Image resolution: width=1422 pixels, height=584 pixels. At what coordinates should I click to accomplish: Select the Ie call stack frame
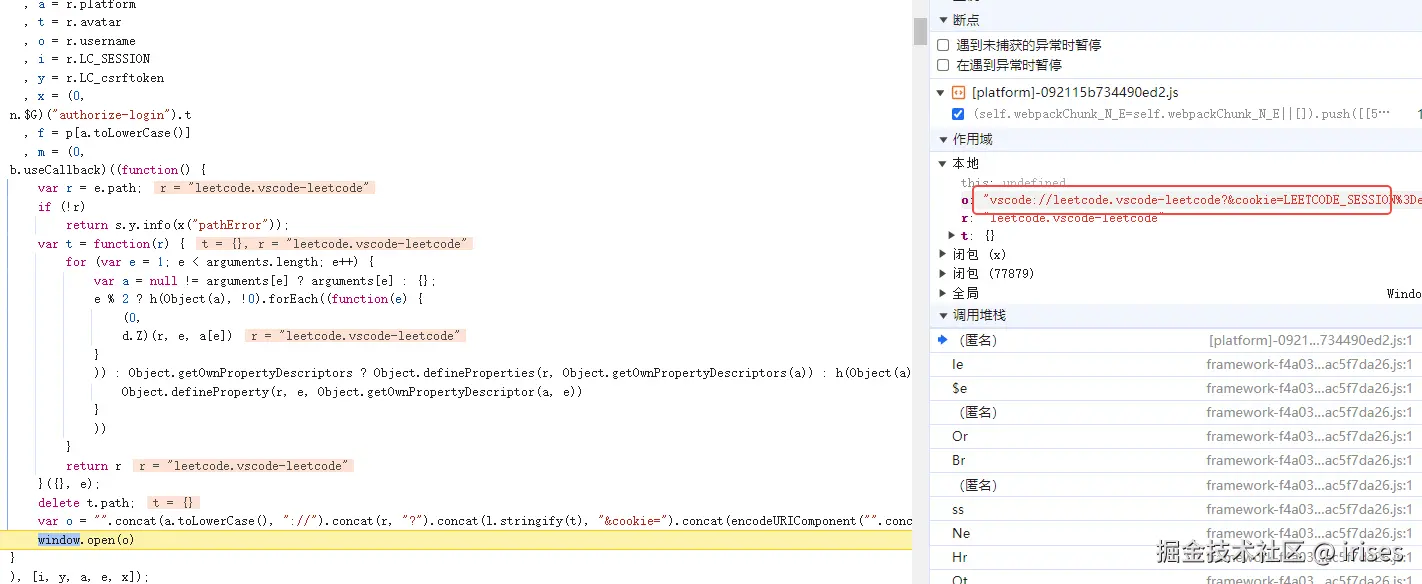click(1176, 364)
